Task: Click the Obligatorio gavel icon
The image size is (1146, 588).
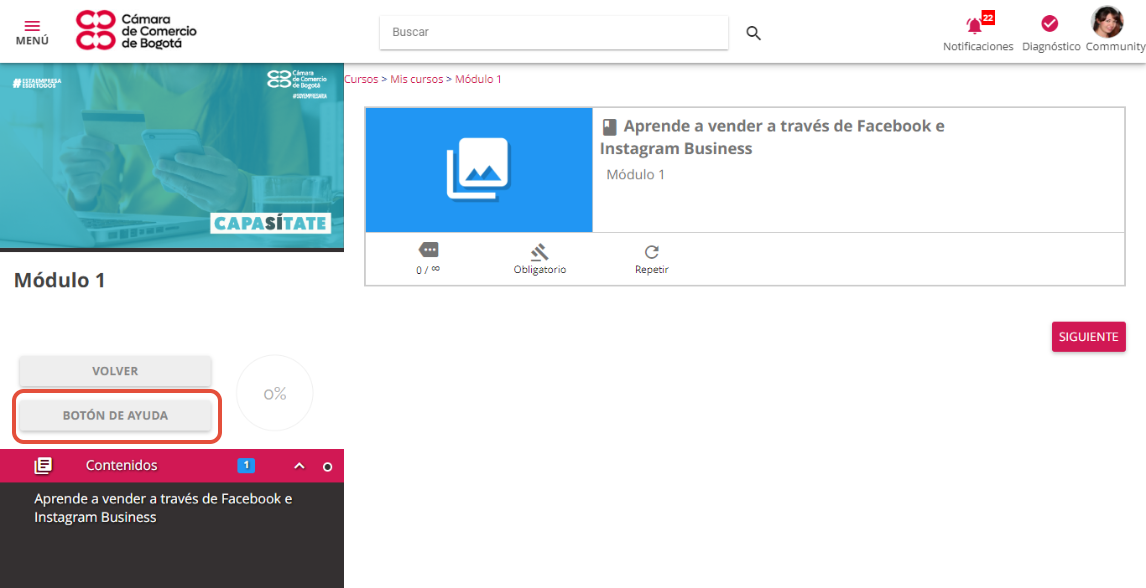Action: click(539, 252)
